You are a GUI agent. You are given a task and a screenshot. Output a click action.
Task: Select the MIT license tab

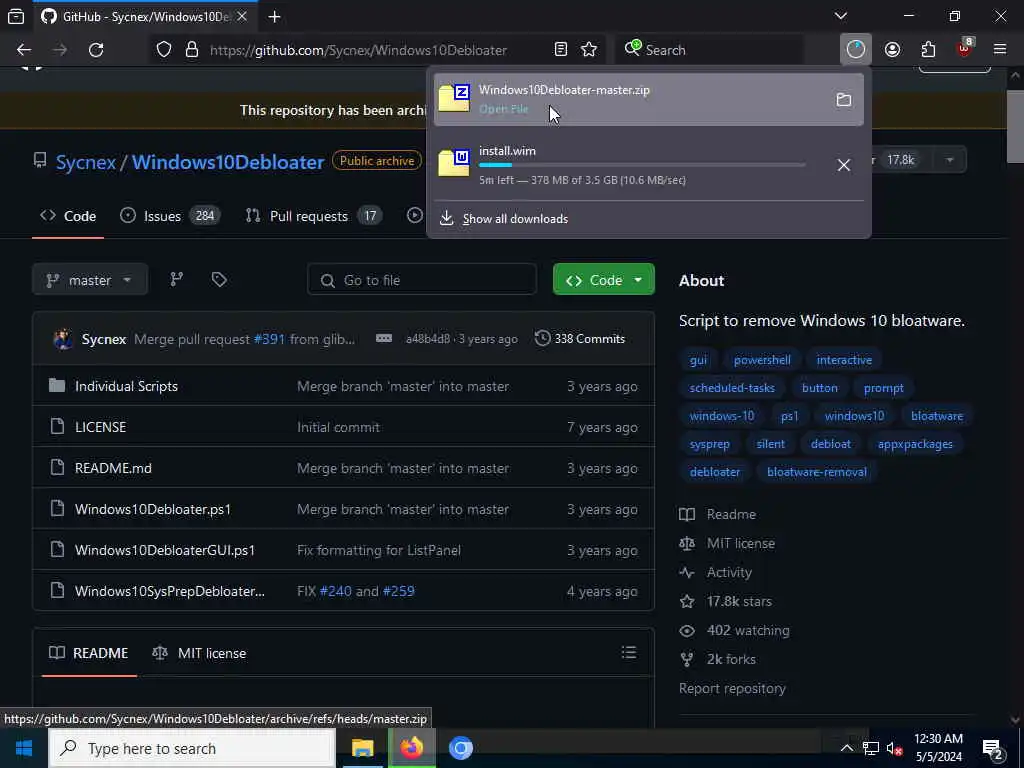199,653
